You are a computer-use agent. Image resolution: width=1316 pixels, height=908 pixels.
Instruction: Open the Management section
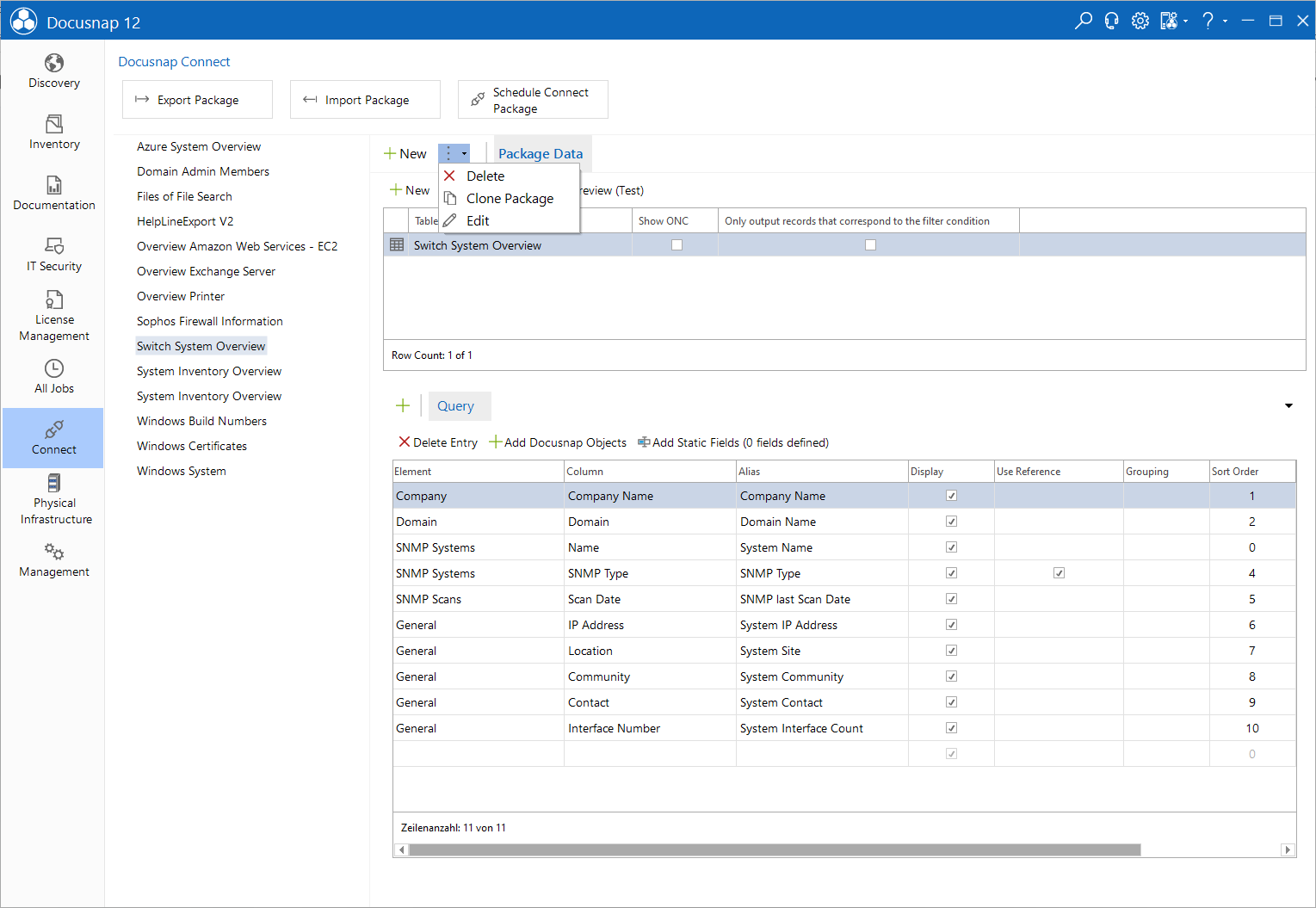53,560
